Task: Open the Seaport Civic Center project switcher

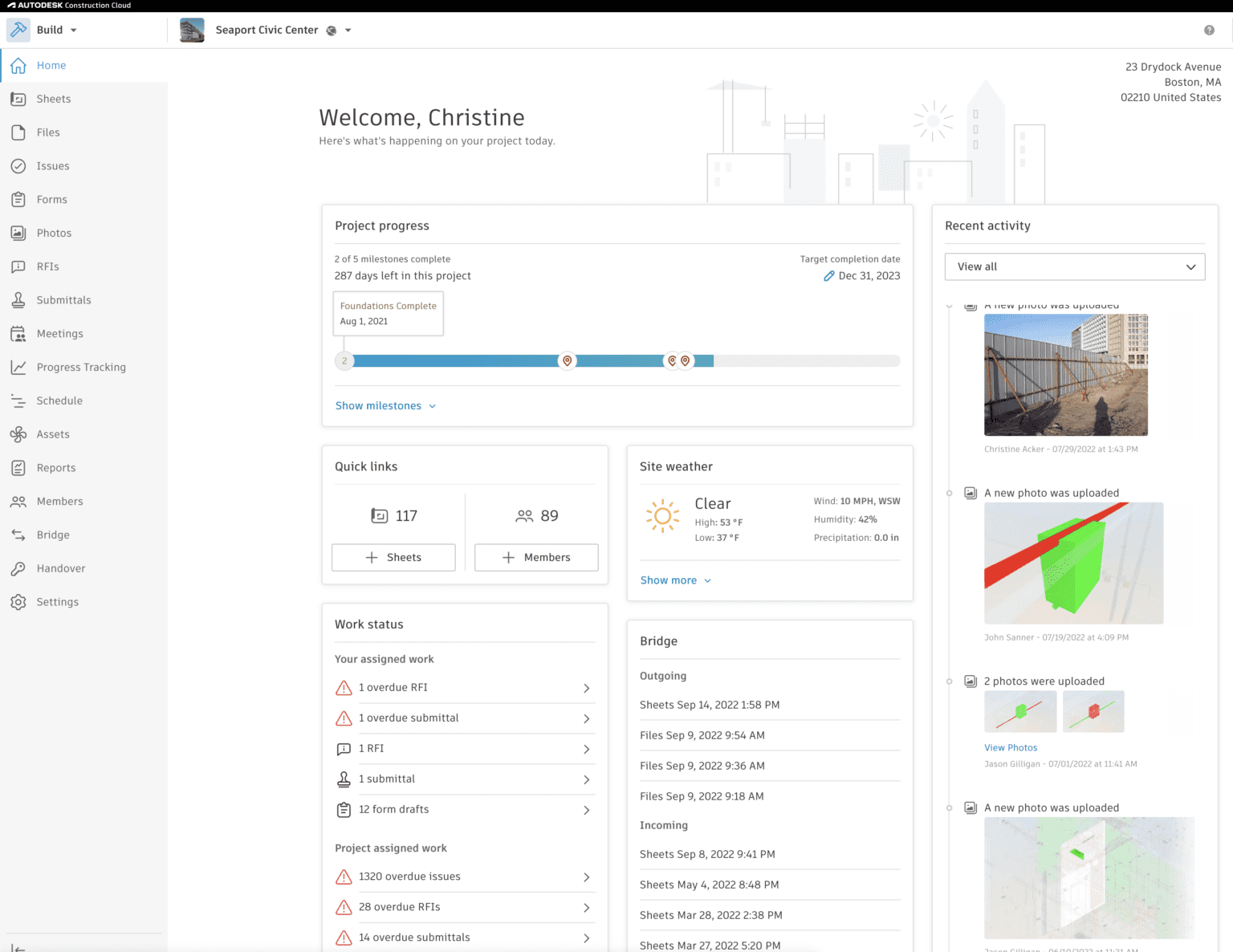Action: 267,30
